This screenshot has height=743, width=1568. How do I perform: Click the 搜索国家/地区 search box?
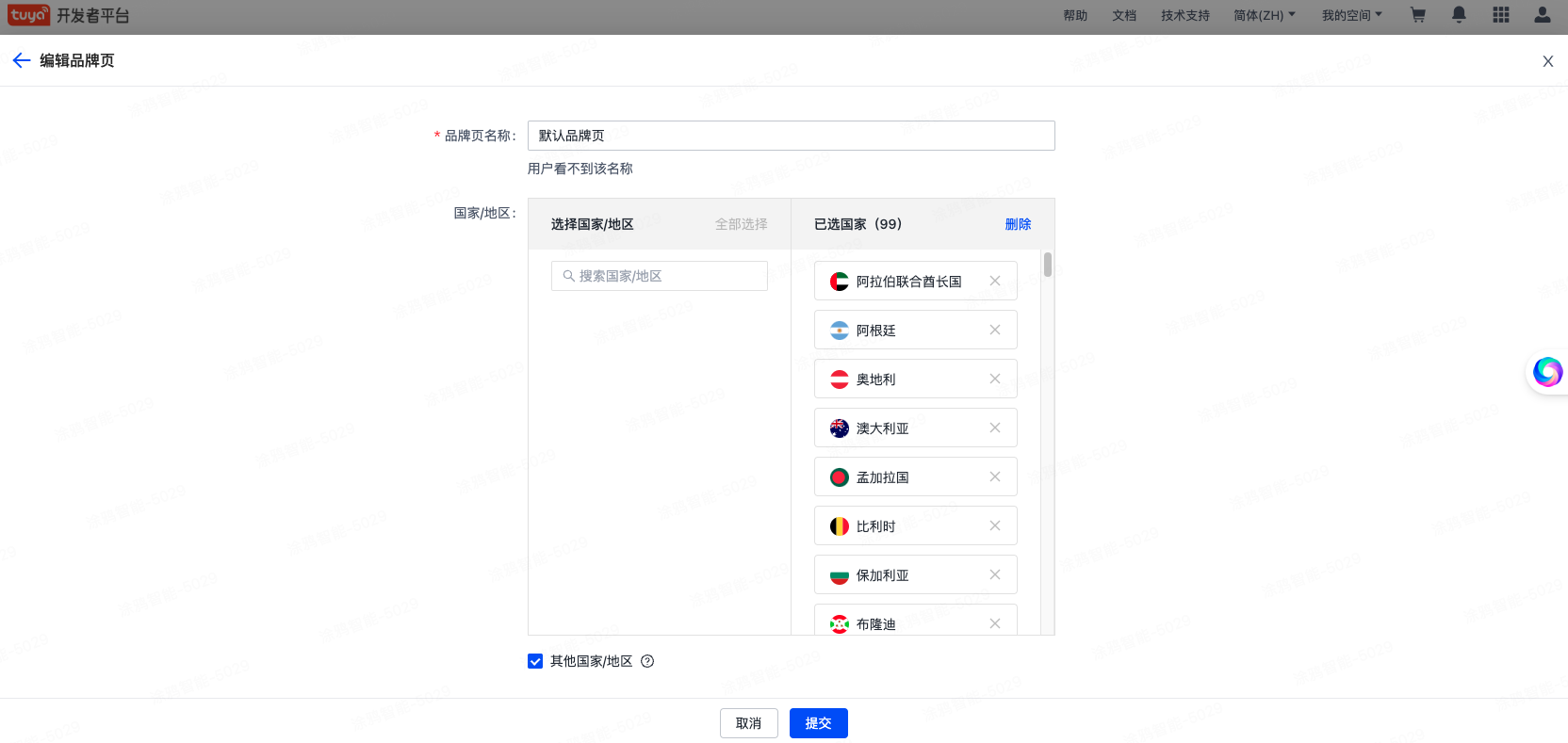pyautogui.click(x=660, y=276)
